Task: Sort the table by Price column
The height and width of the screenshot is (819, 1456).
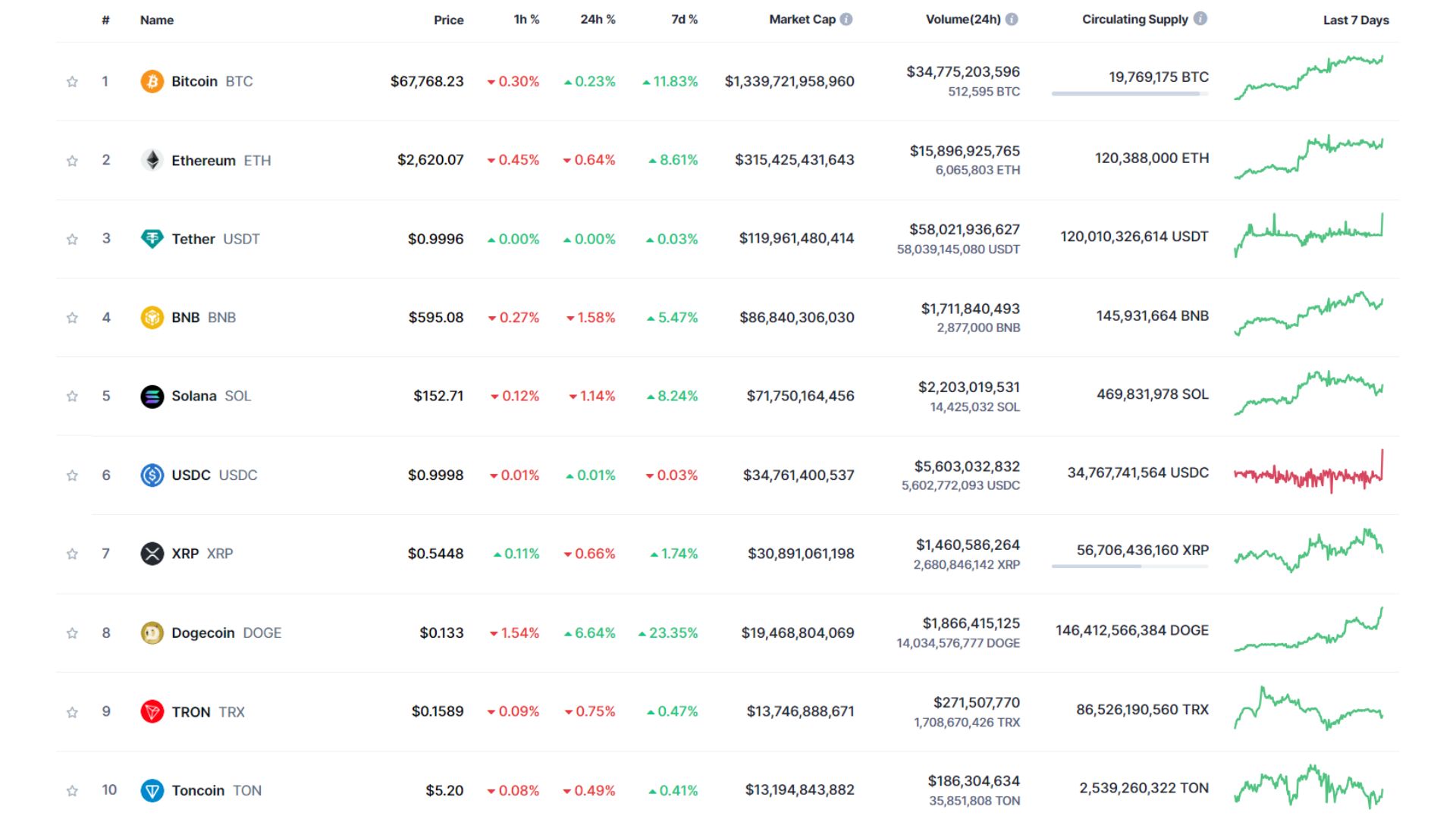Action: (x=449, y=20)
